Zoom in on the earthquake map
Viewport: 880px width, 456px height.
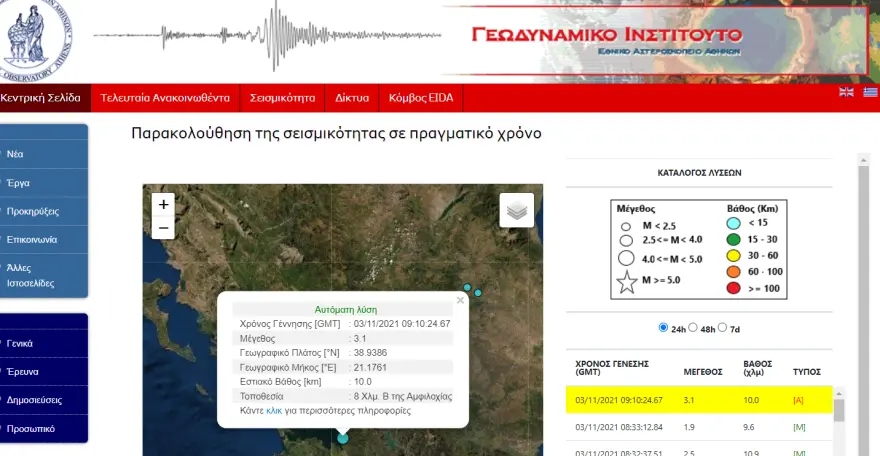(x=164, y=204)
